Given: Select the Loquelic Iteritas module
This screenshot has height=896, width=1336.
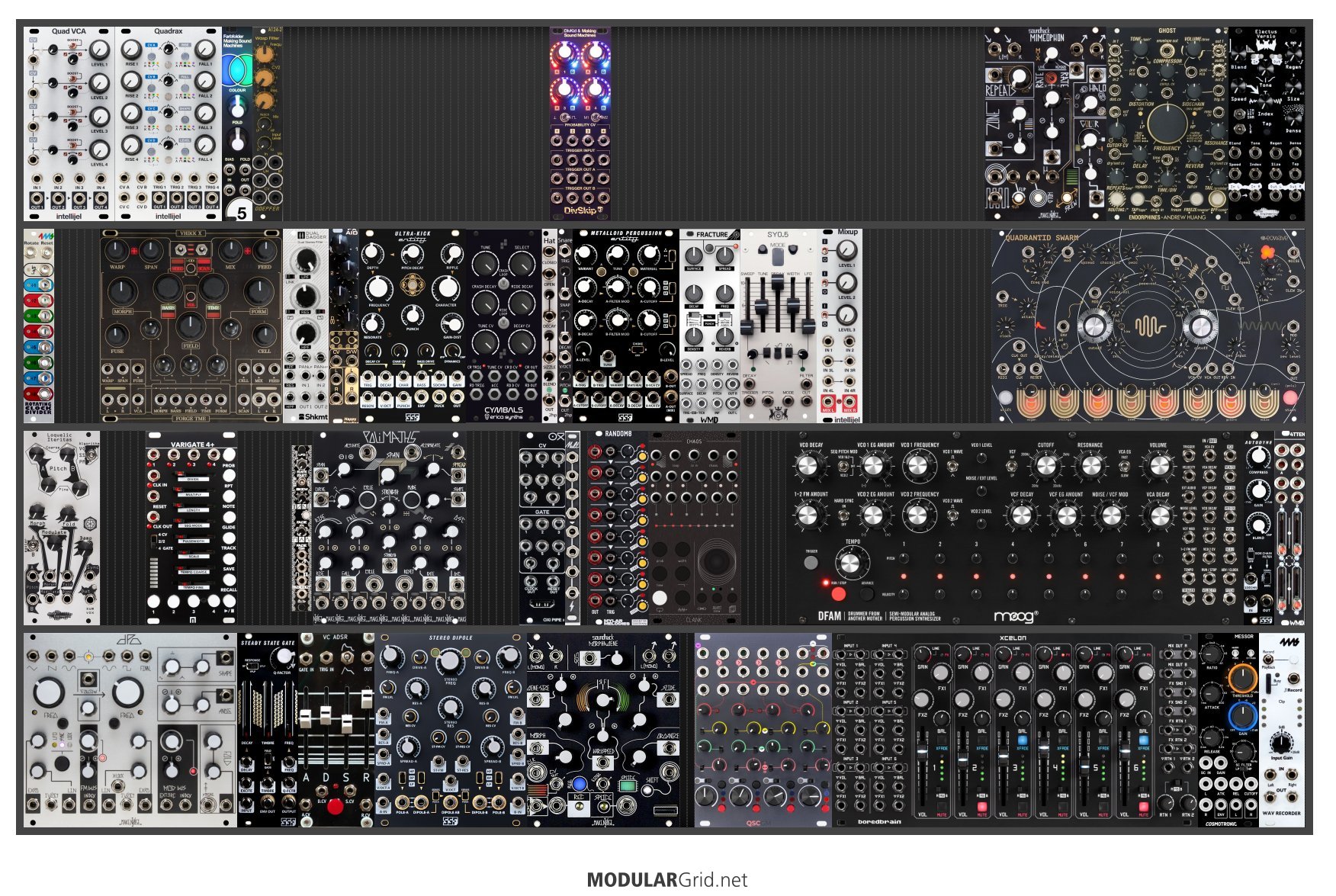Looking at the screenshot, I should (x=62, y=528).
